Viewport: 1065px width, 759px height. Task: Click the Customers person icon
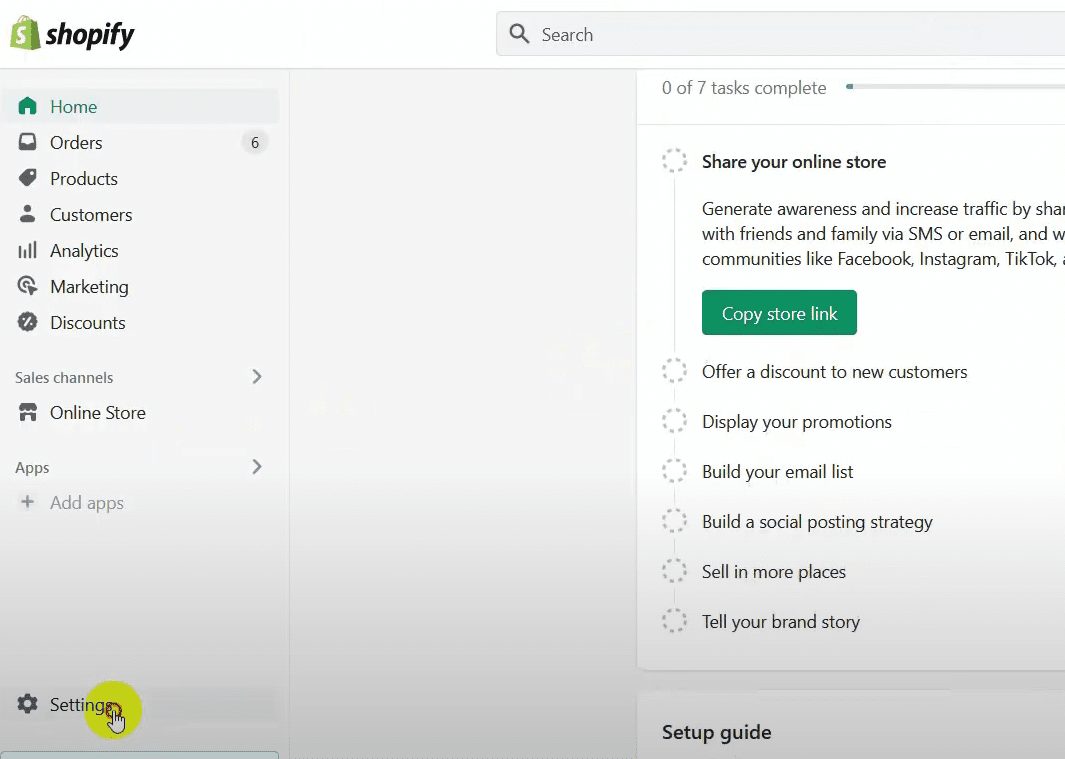pyautogui.click(x=28, y=214)
